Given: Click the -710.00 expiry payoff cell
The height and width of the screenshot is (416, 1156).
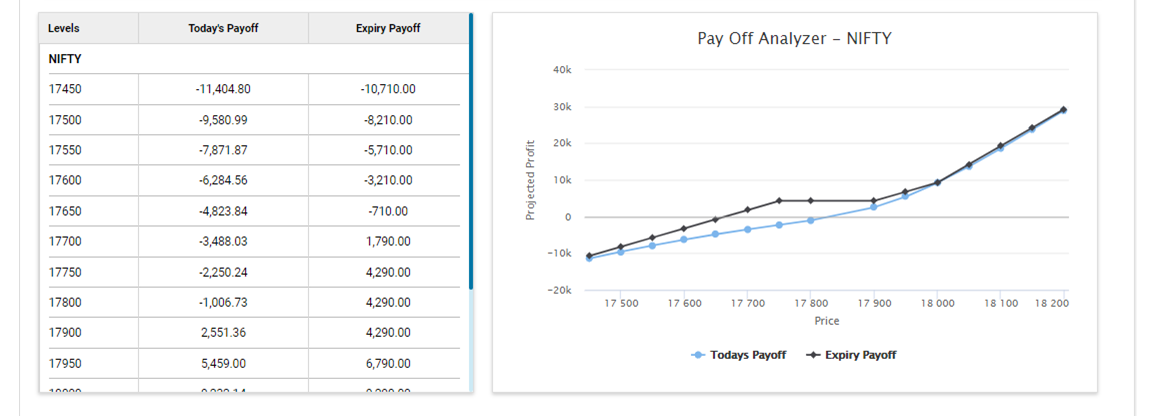Looking at the screenshot, I should pos(387,211).
